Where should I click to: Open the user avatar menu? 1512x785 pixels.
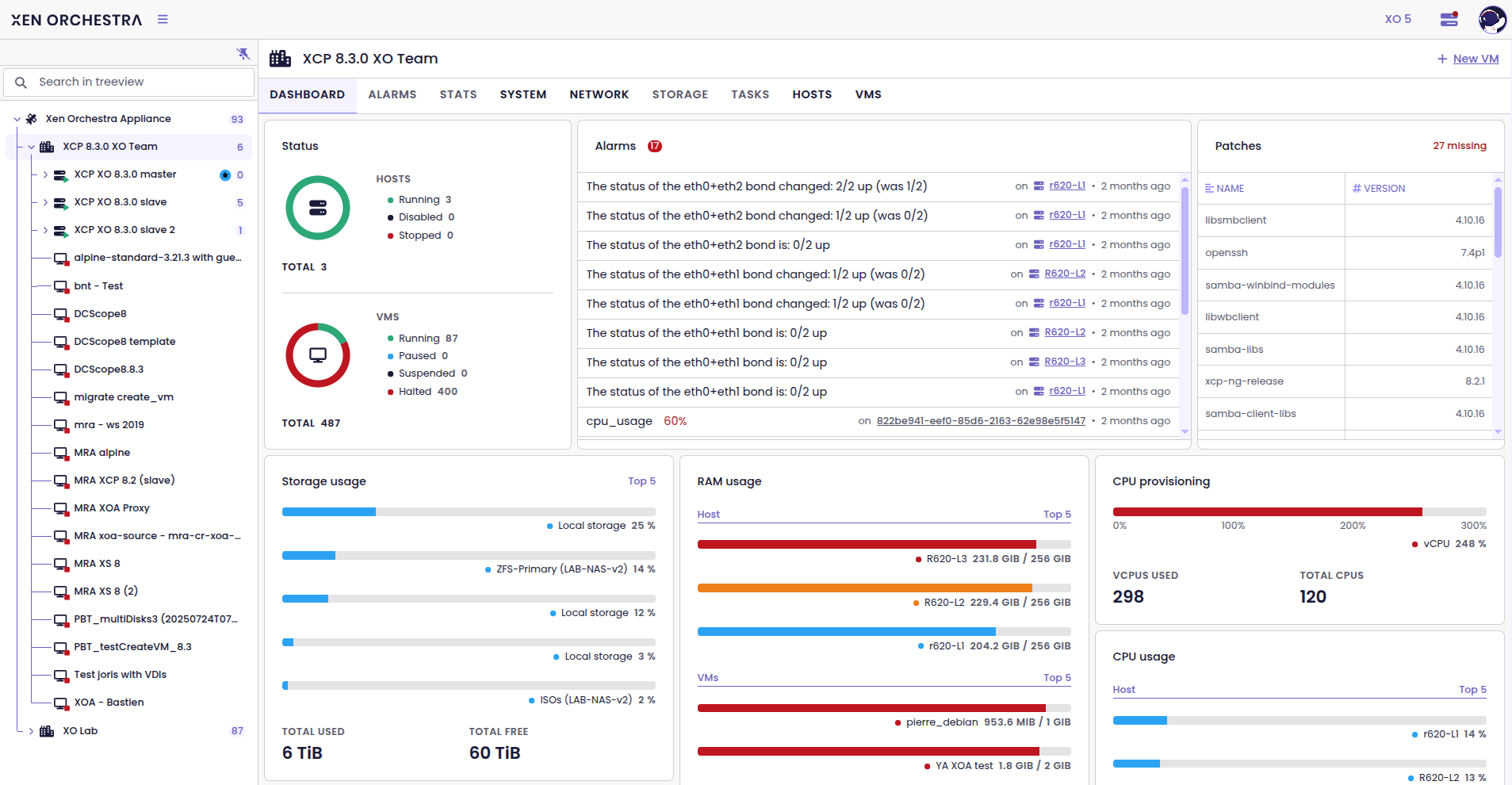[x=1492, y=19]
